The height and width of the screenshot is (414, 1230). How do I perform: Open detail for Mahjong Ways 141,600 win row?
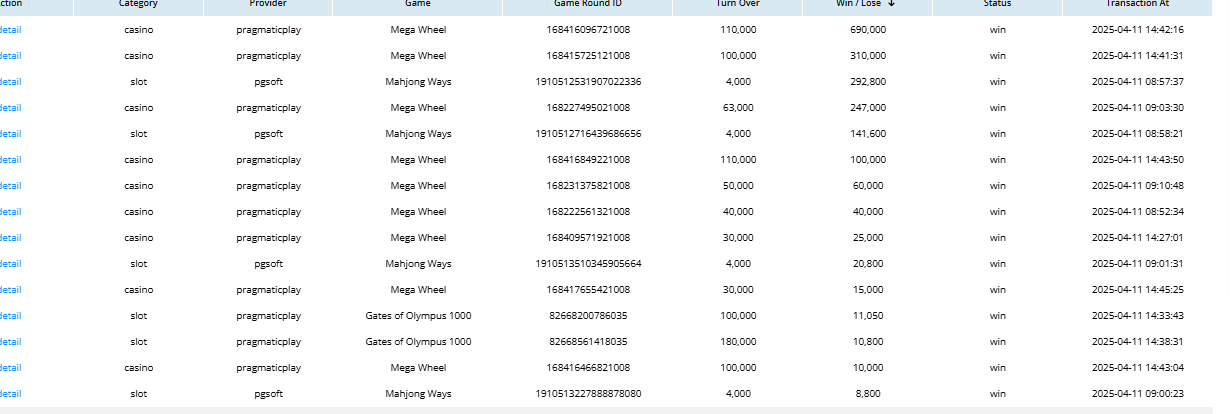(x=10, y=134)
